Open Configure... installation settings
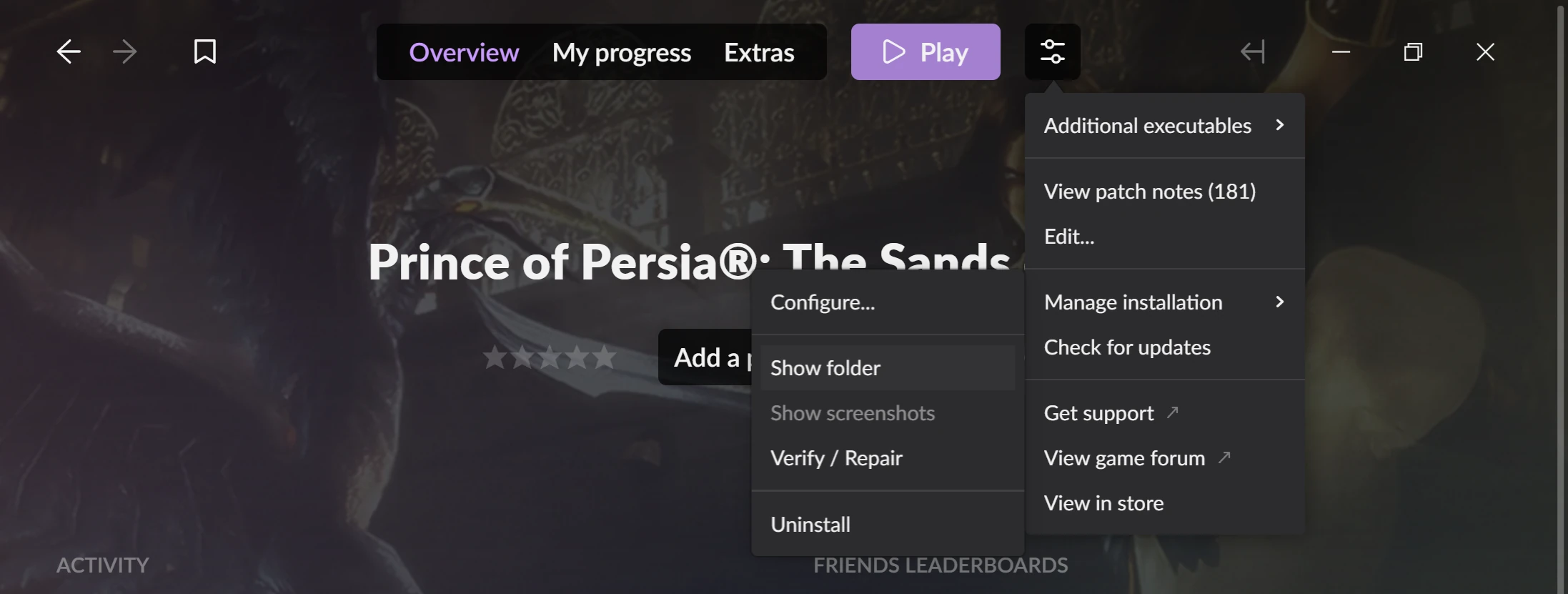 click(x=888, y=302)
